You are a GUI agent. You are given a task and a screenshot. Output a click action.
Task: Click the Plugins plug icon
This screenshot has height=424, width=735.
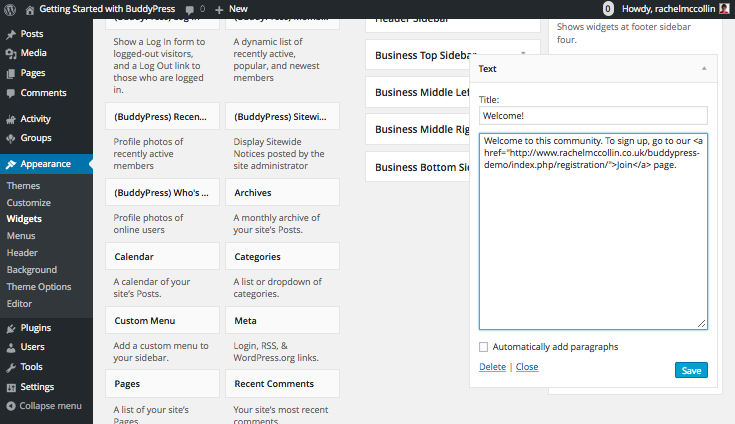[x=11, y=328]
